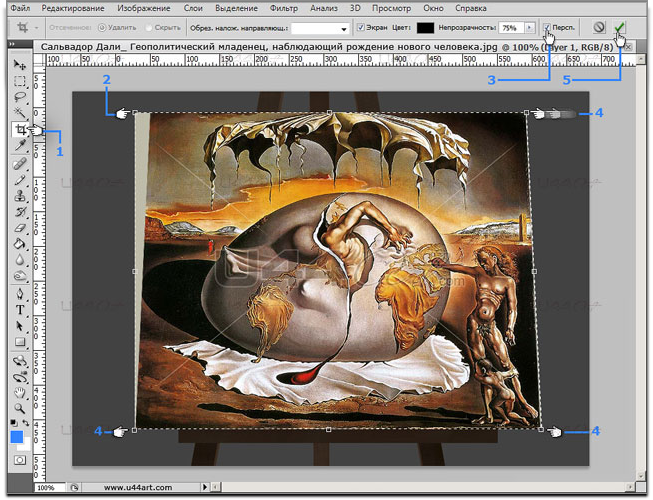Select the Move tool
Screen dimensions: 653x500
pyautogui.click(x=20, y=64)
